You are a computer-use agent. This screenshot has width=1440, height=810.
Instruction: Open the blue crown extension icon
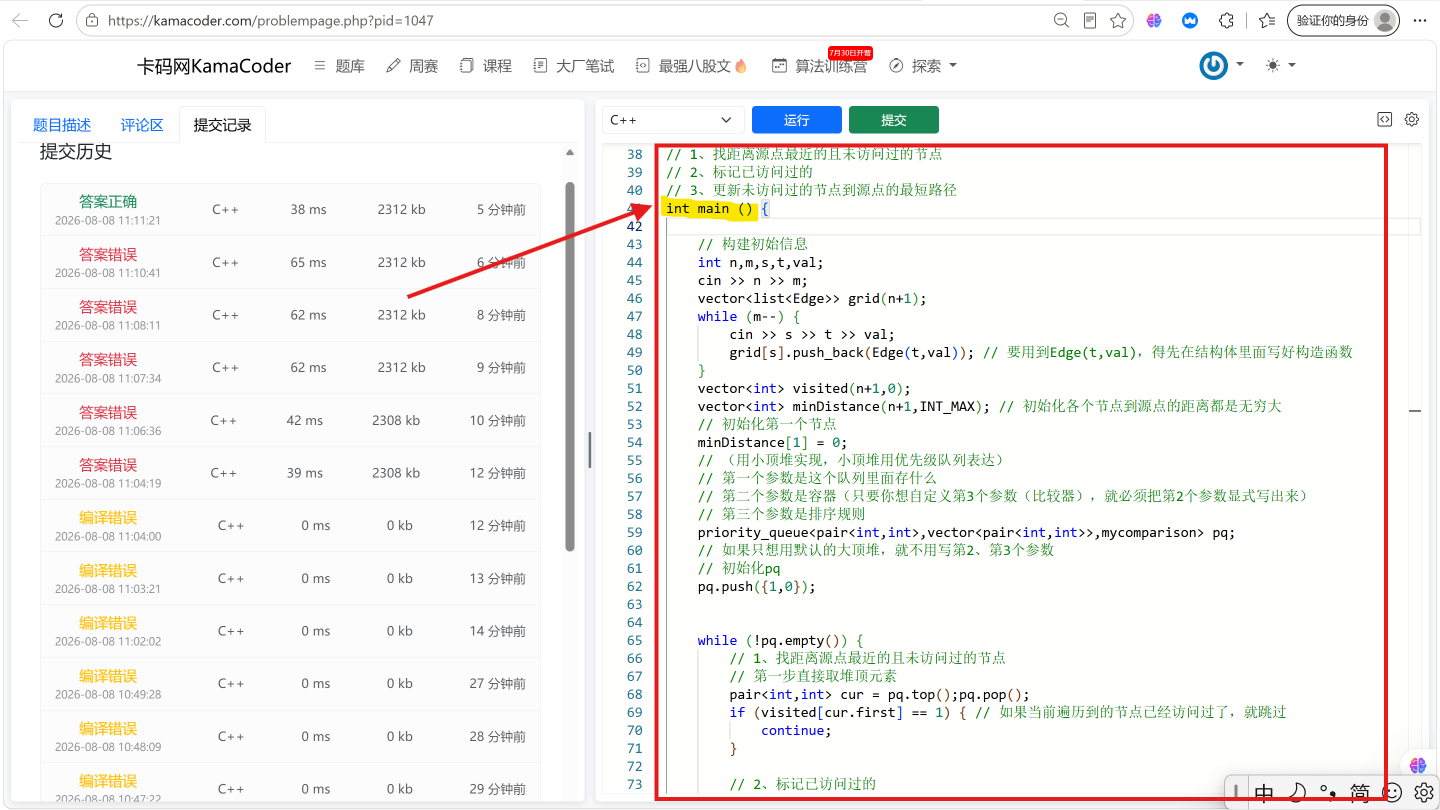click(1190, 20)
